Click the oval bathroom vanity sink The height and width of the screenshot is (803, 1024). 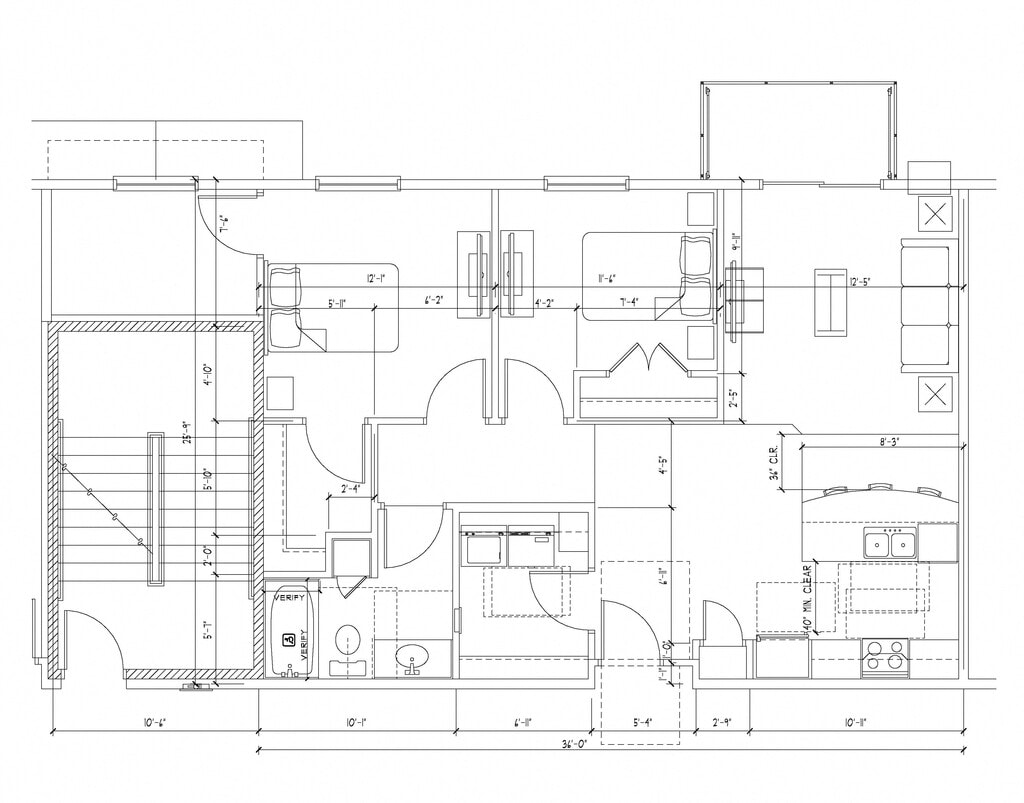point(412,658)
